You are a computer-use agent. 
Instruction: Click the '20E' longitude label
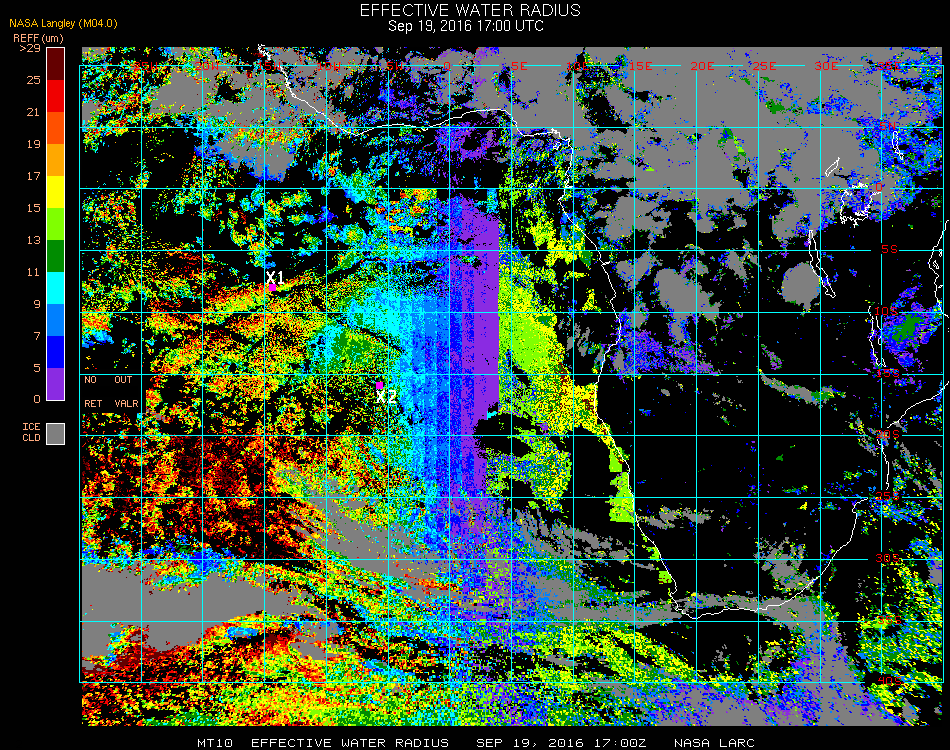click(x=702, y=66)
